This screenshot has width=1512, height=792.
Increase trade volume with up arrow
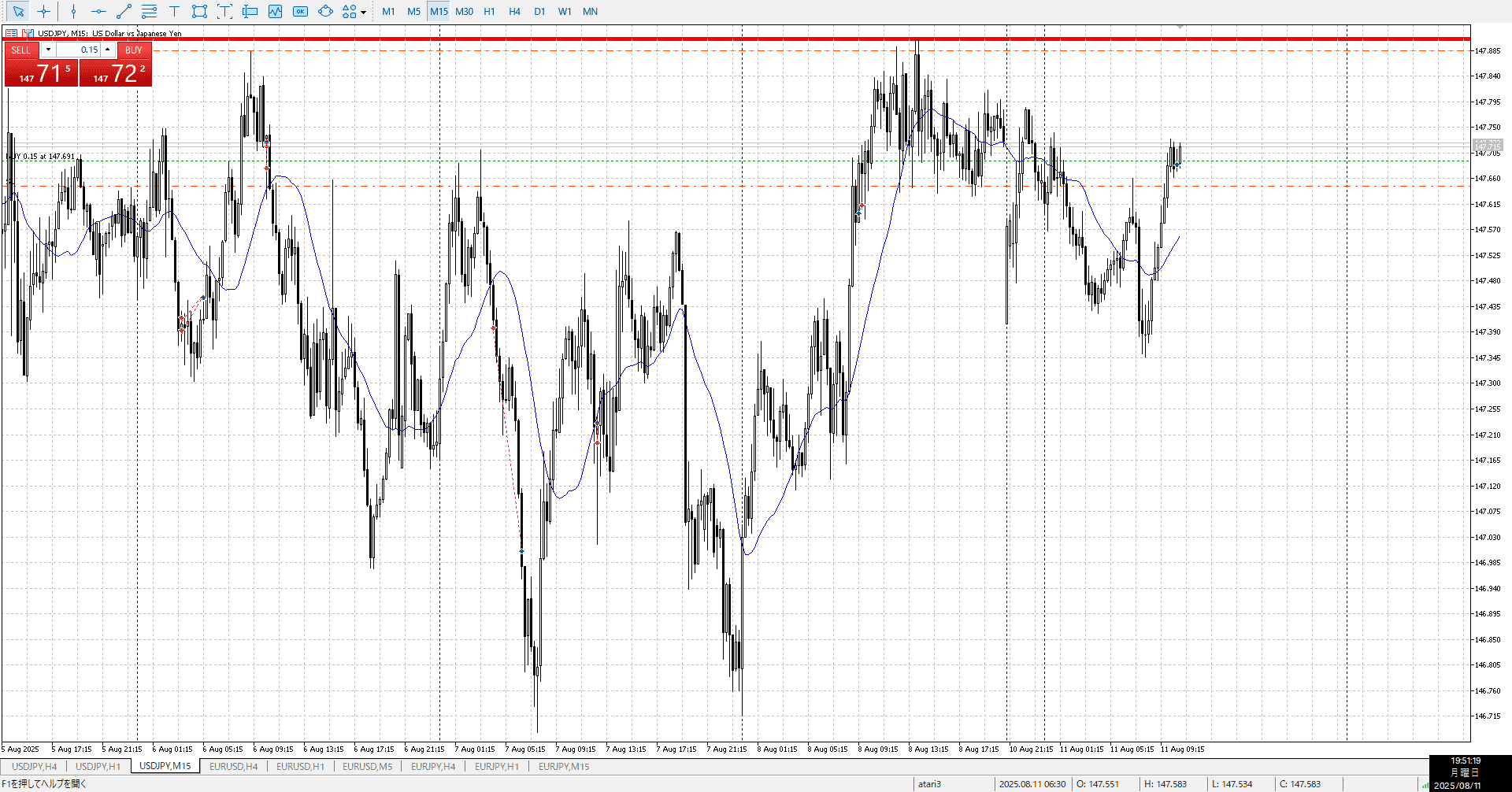(108, 50)
